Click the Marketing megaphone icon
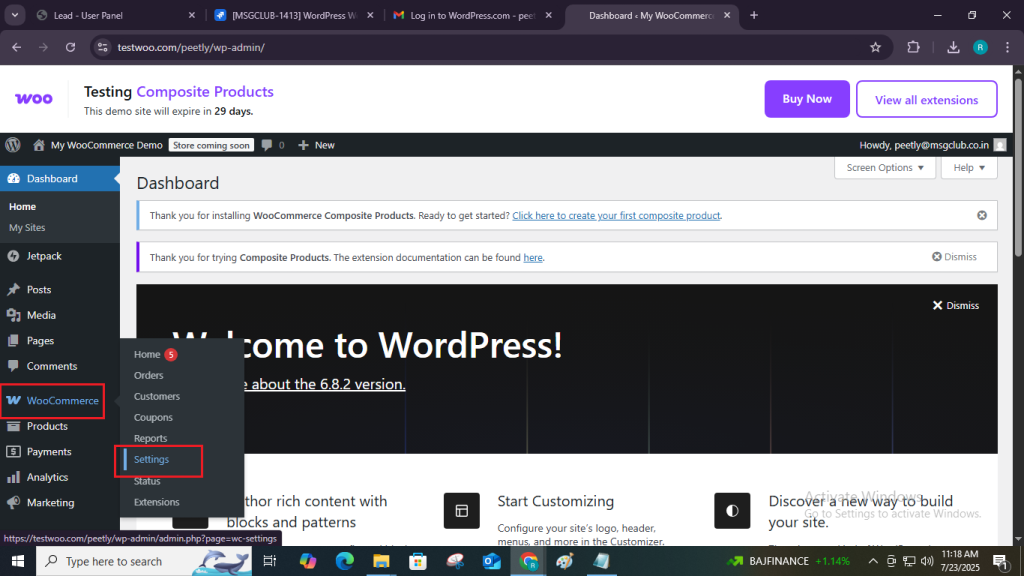1024x576 pixels. coord(14,502)
